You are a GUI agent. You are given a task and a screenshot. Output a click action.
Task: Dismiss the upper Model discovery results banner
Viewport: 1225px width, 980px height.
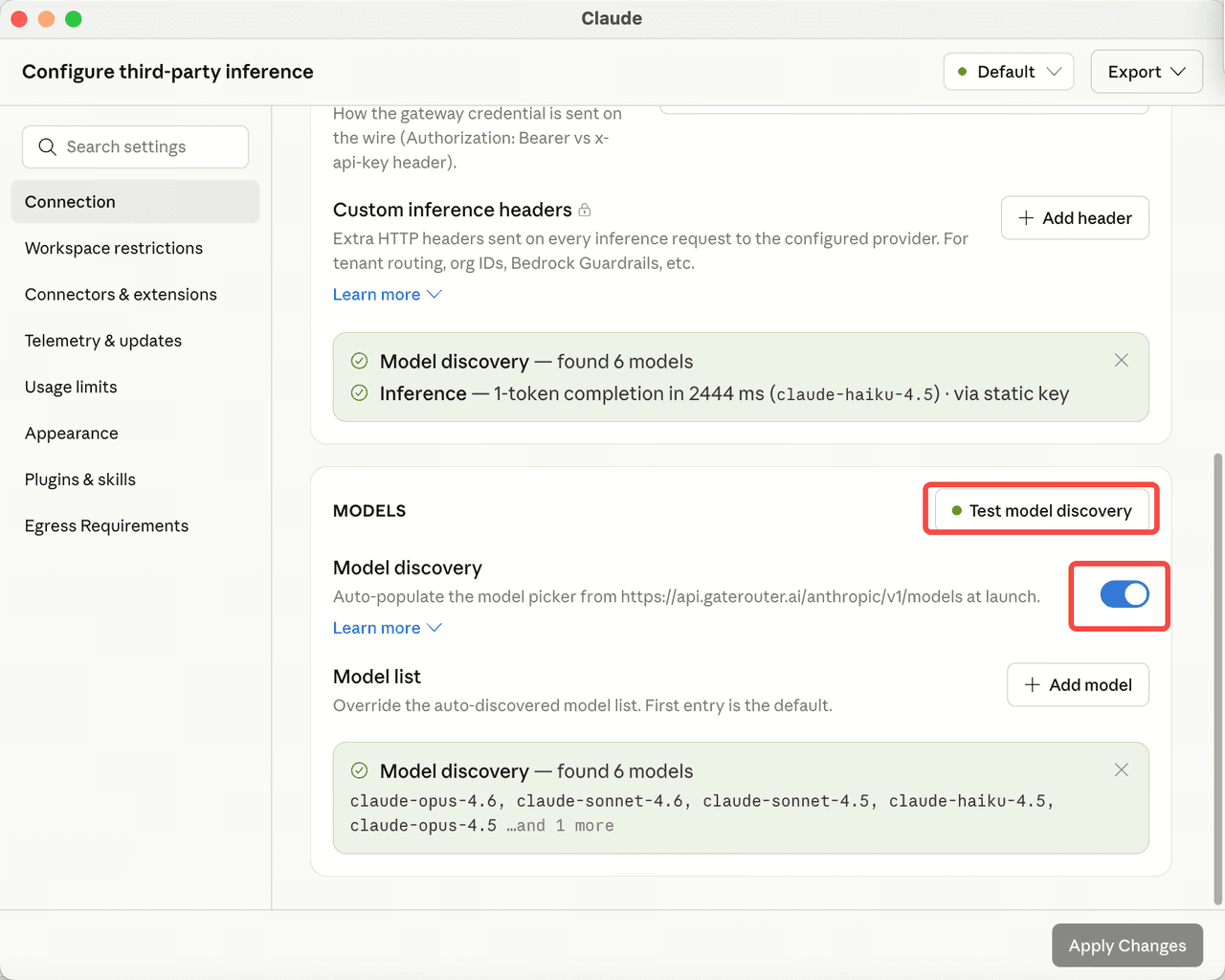click(1122, 360)
